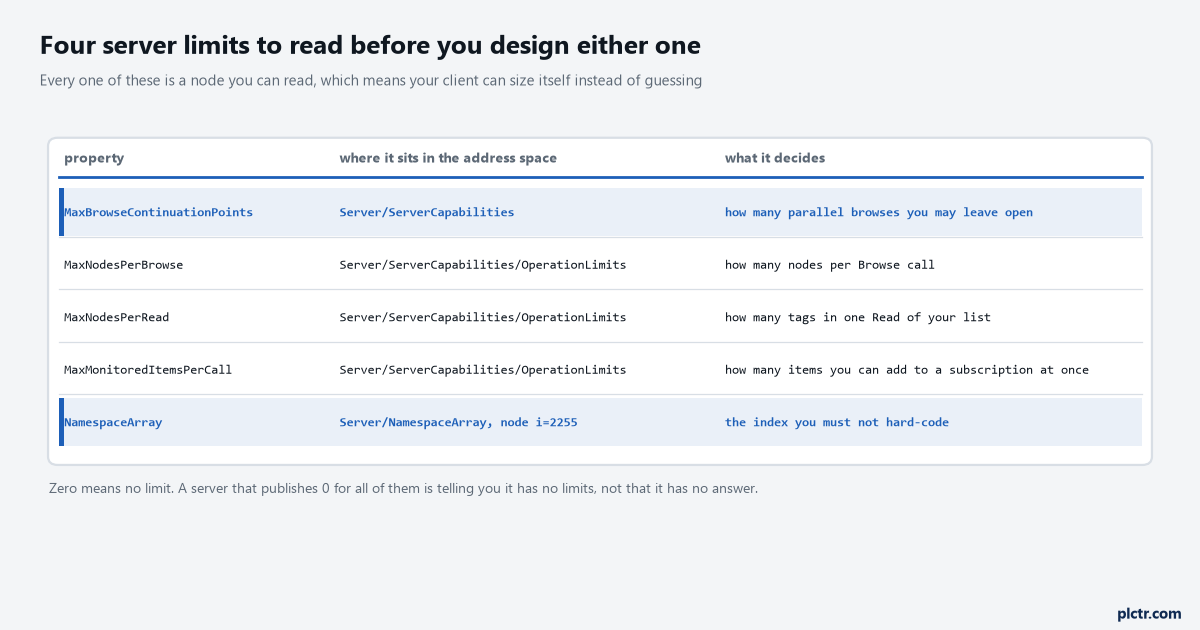Select "how many parallel browses you may leave open"

point(879,212)
